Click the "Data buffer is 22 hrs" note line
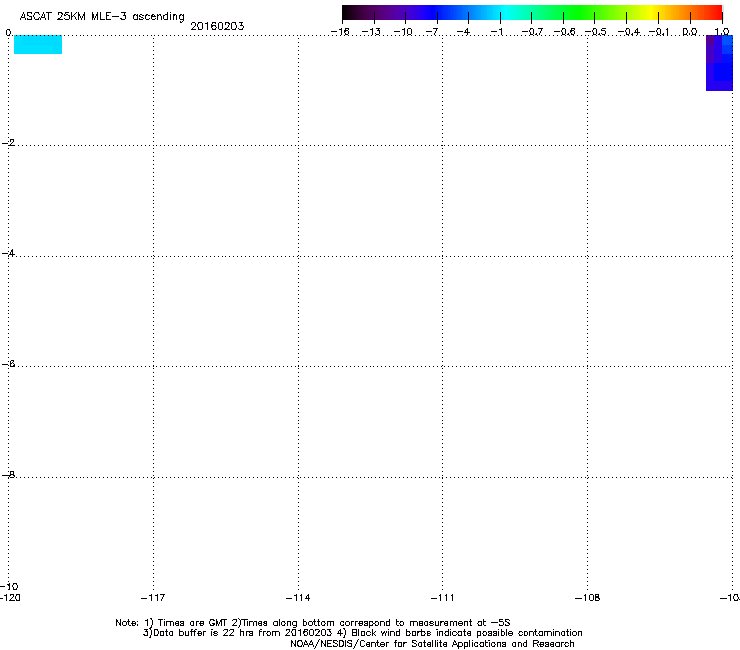Image resolution: width=740 pixels, height=650 pixels. [x=362, y=633]
